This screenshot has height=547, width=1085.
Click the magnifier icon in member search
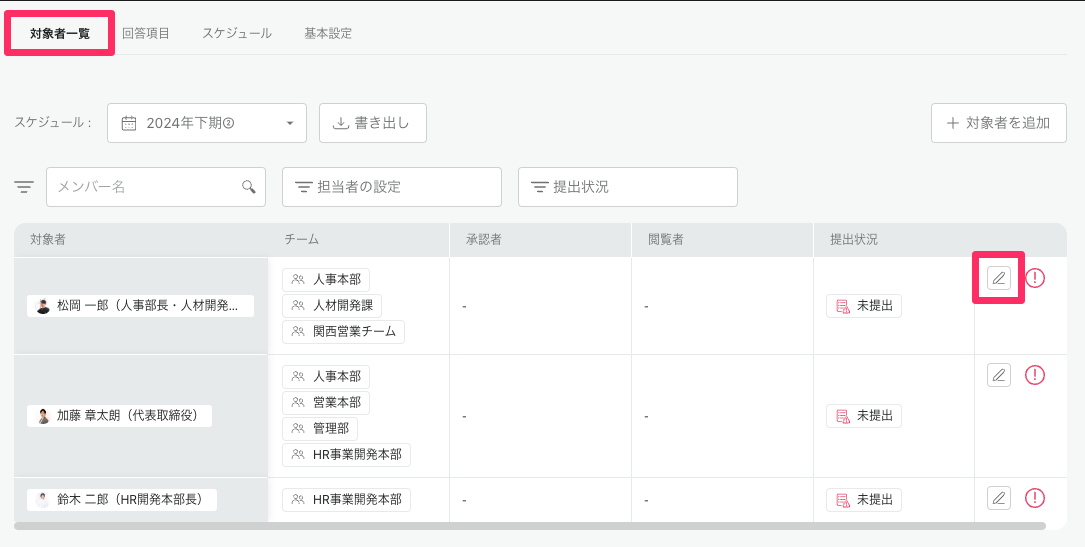[x=249, y=187]
